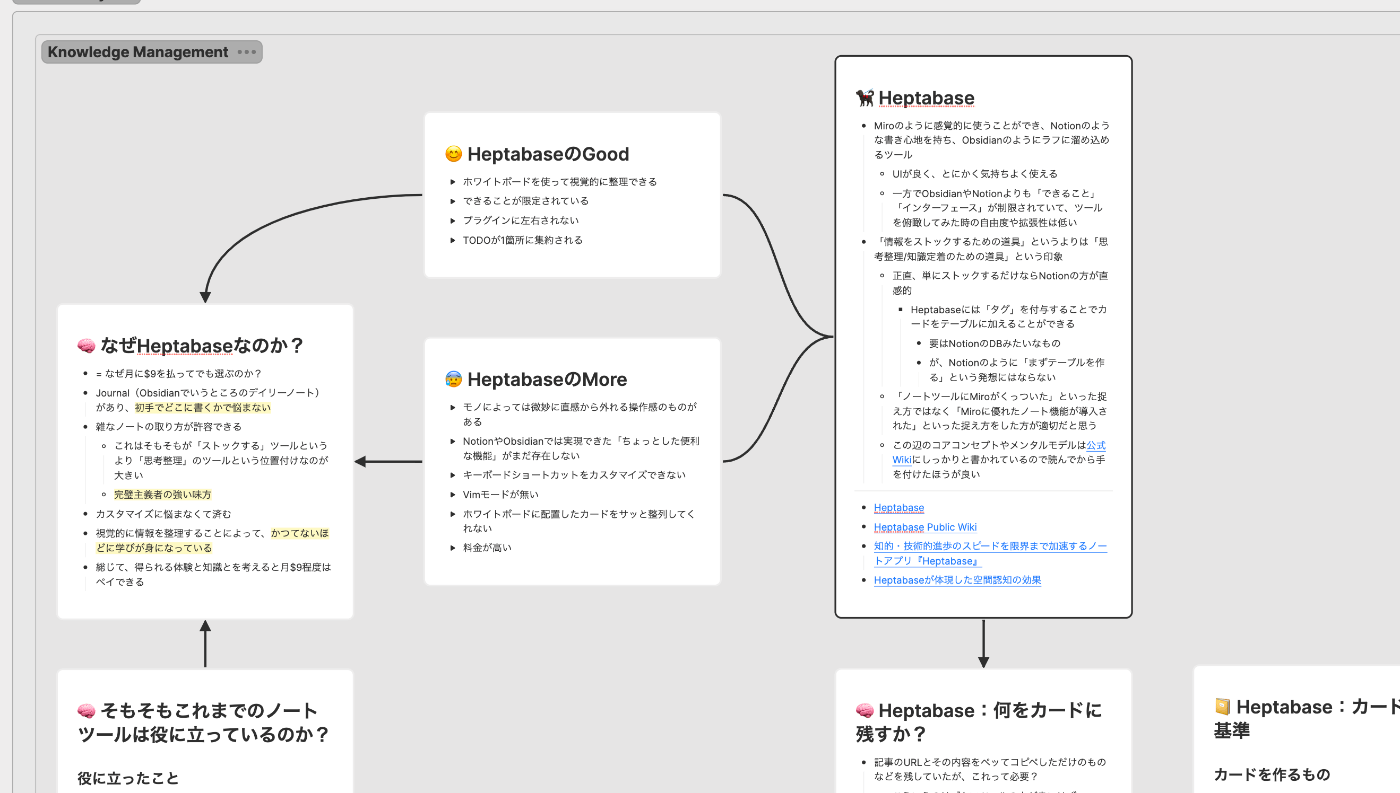1400x793 pixels.
Task: Click the brain emoji beside Heptabase：何をカードに title
Action: point(865,711)
